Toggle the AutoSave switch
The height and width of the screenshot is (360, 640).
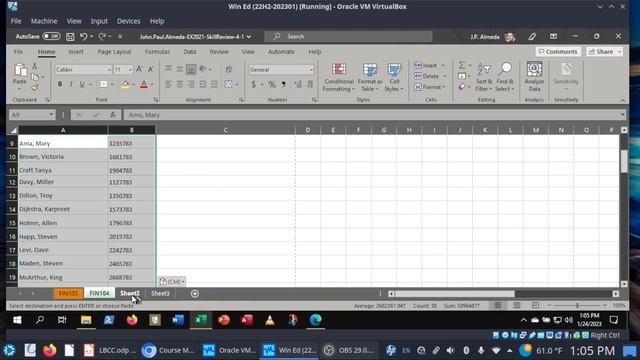pyautogui.click(x=51, y=36)
